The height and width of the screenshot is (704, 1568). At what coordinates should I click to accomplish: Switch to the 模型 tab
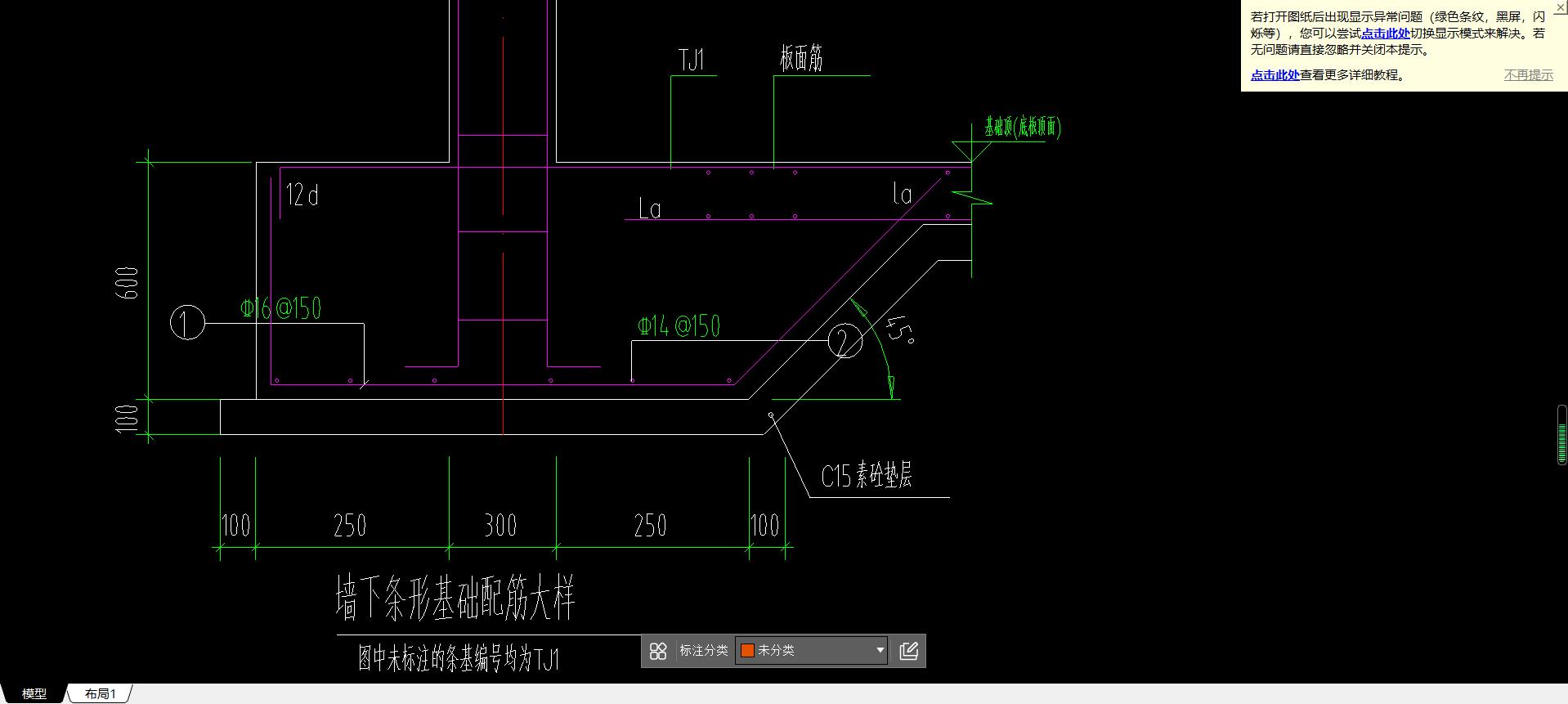click(34, 694)
